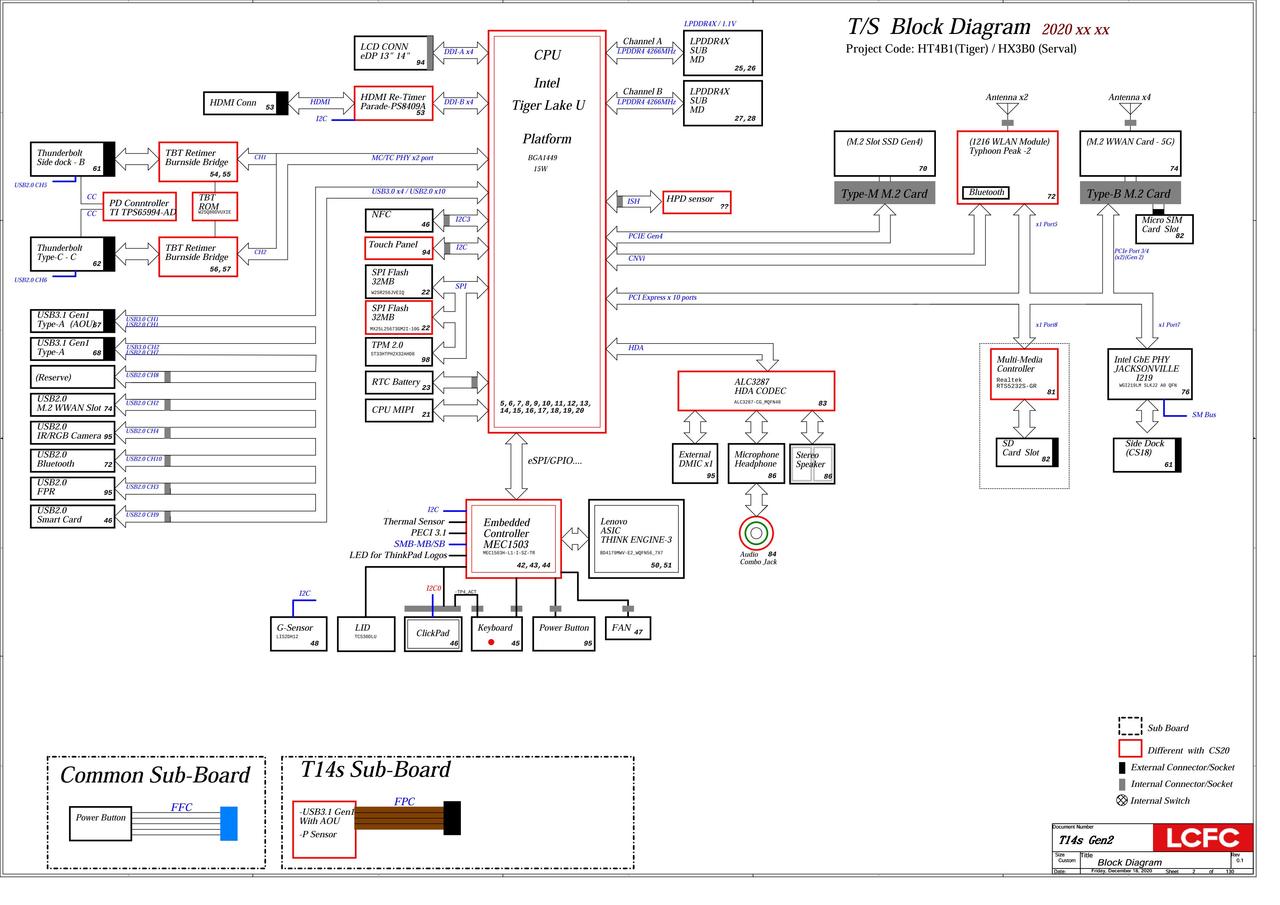The image size is (1280, 905).
Task: Click the RTC Battery block
Action: [x=399, y=383]
